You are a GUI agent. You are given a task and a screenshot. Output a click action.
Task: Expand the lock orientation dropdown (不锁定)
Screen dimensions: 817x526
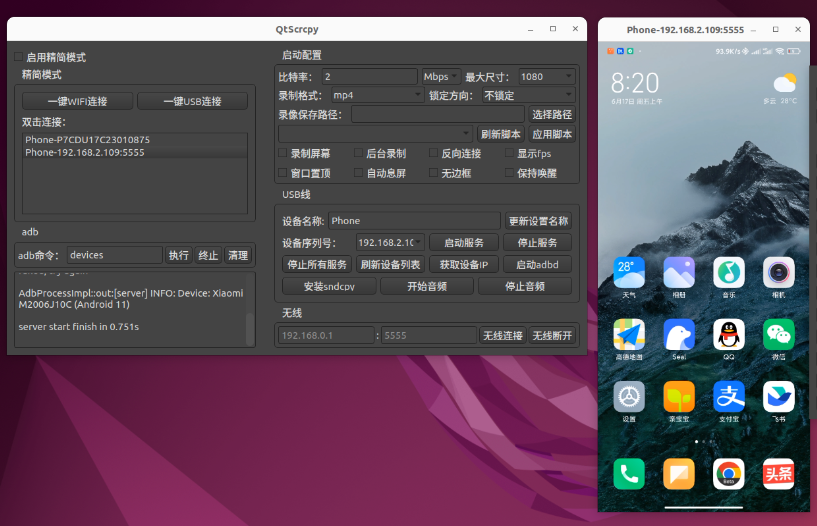click(x=528, y=95)
